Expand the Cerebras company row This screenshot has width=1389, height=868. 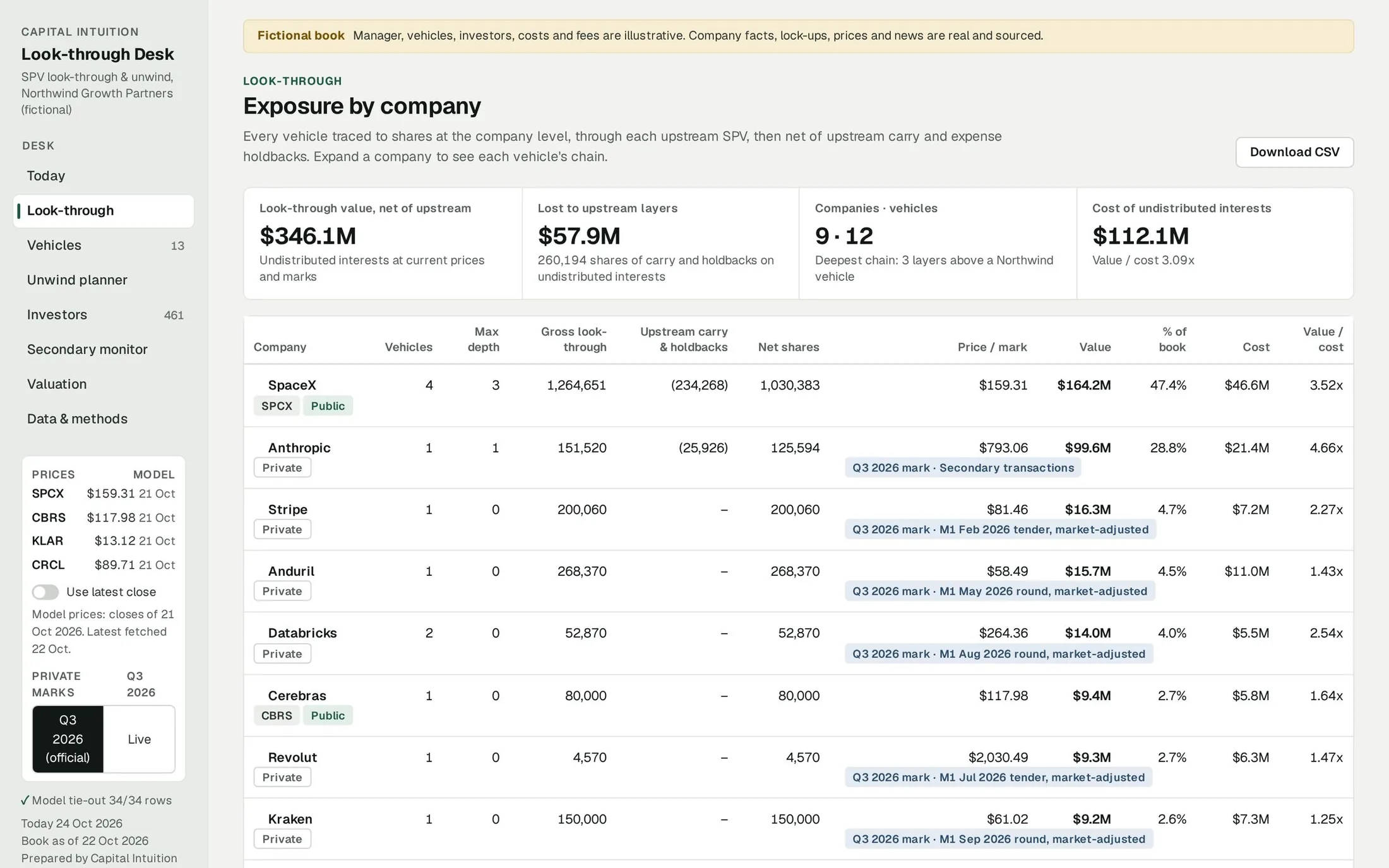click(x=798, y=705)
